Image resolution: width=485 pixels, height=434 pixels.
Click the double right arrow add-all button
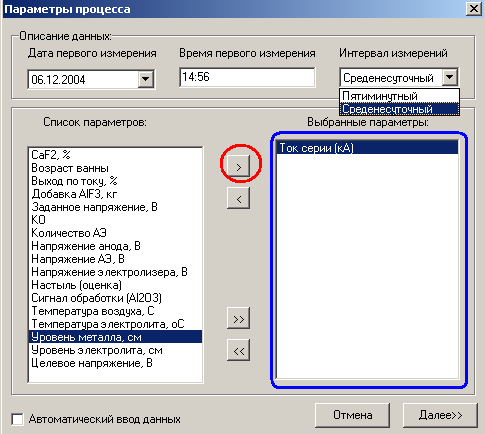pos(238,318)
